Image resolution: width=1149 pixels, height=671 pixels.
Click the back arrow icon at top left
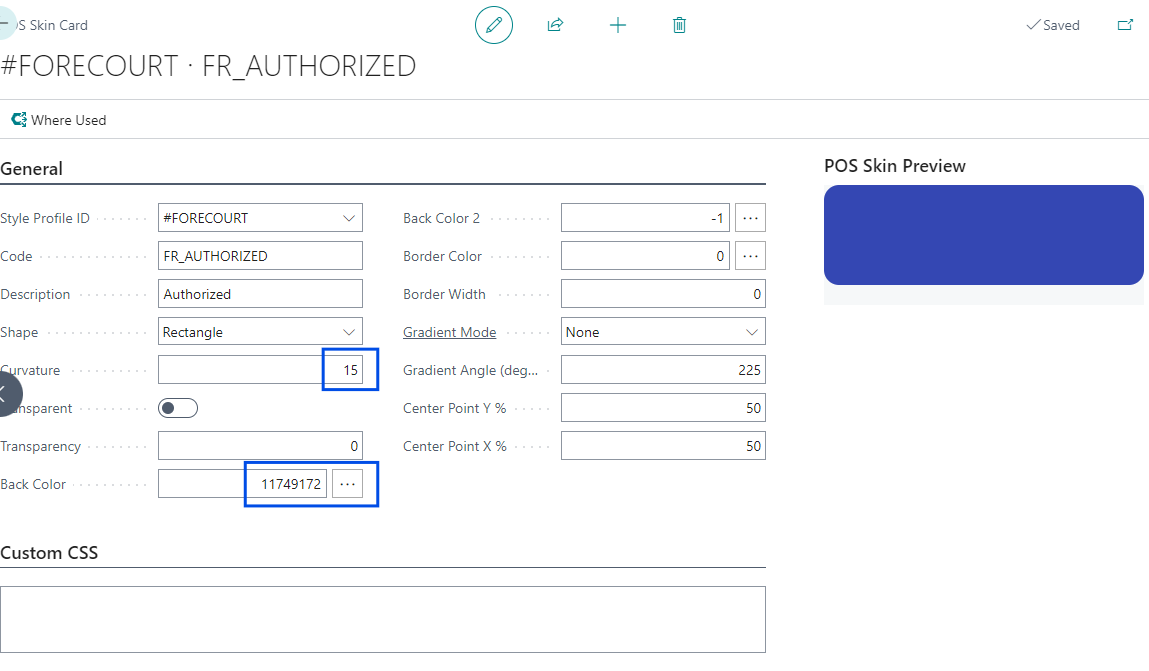click(6, 23)
